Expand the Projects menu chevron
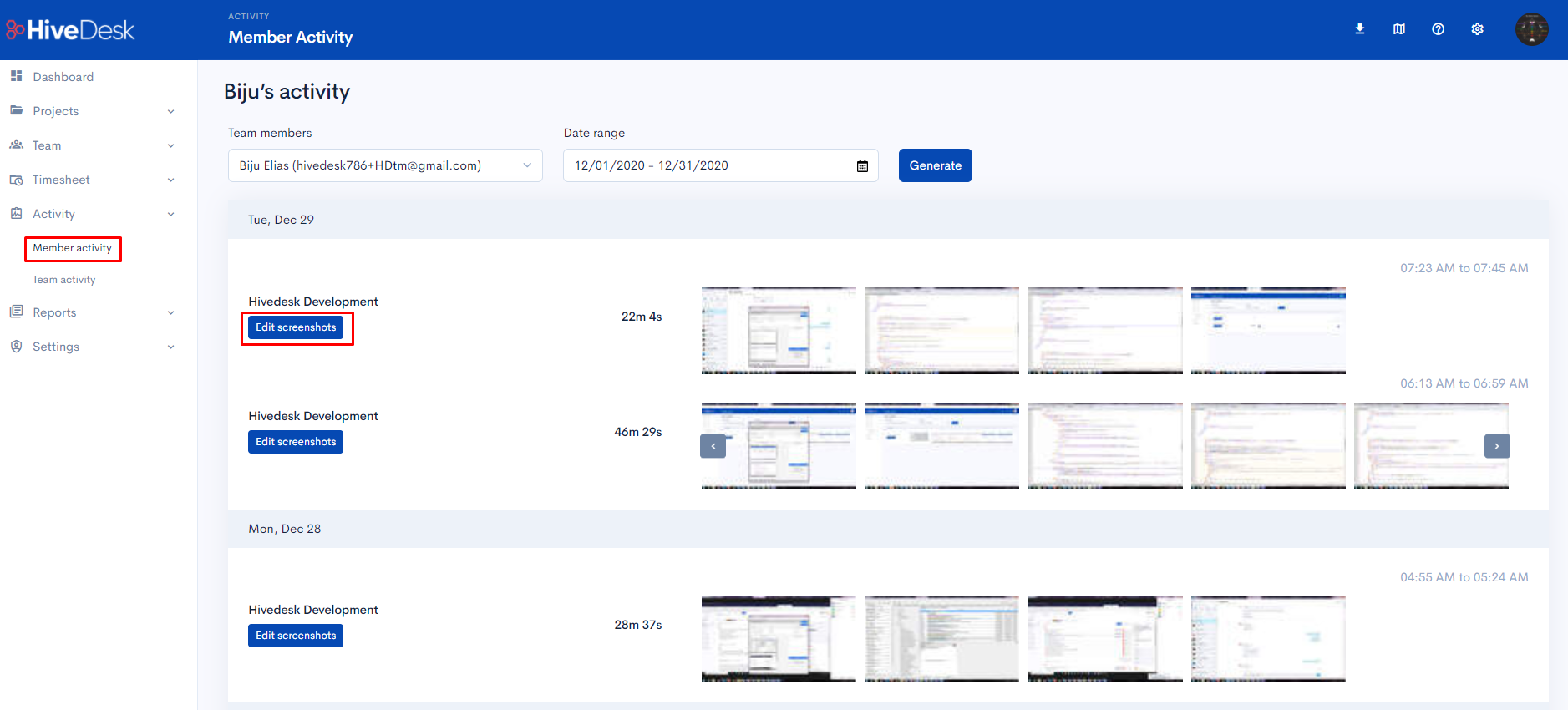Image resolution: width=1568 pixels, height=710 pixels. pyautogui.click(x=171, y=111)
